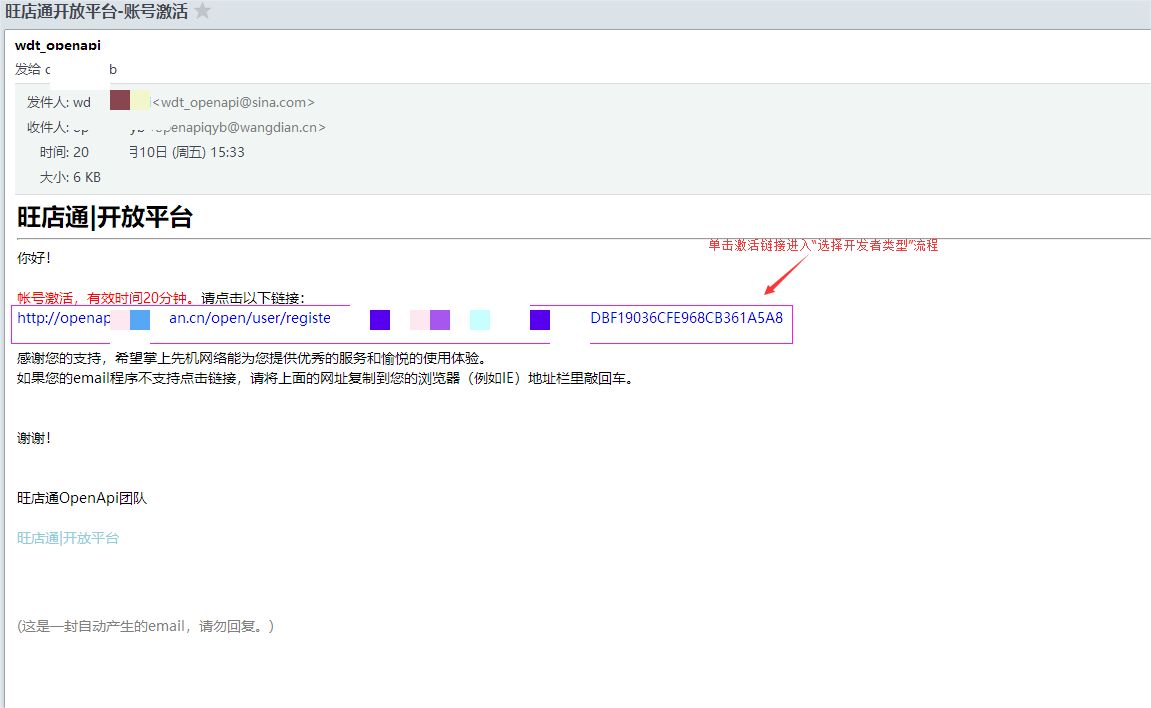Select the line starting with 感谢您的支持

(x=252, y=359)
